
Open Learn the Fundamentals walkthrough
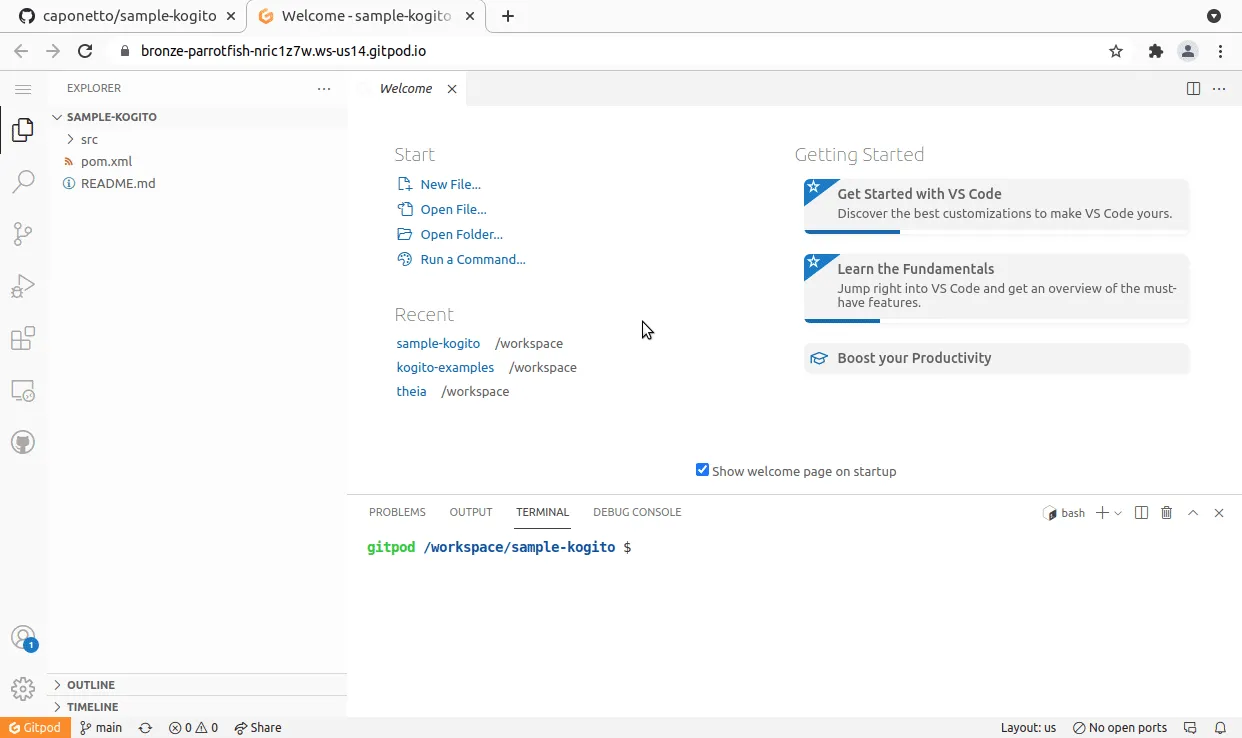(x=996, y=288)
